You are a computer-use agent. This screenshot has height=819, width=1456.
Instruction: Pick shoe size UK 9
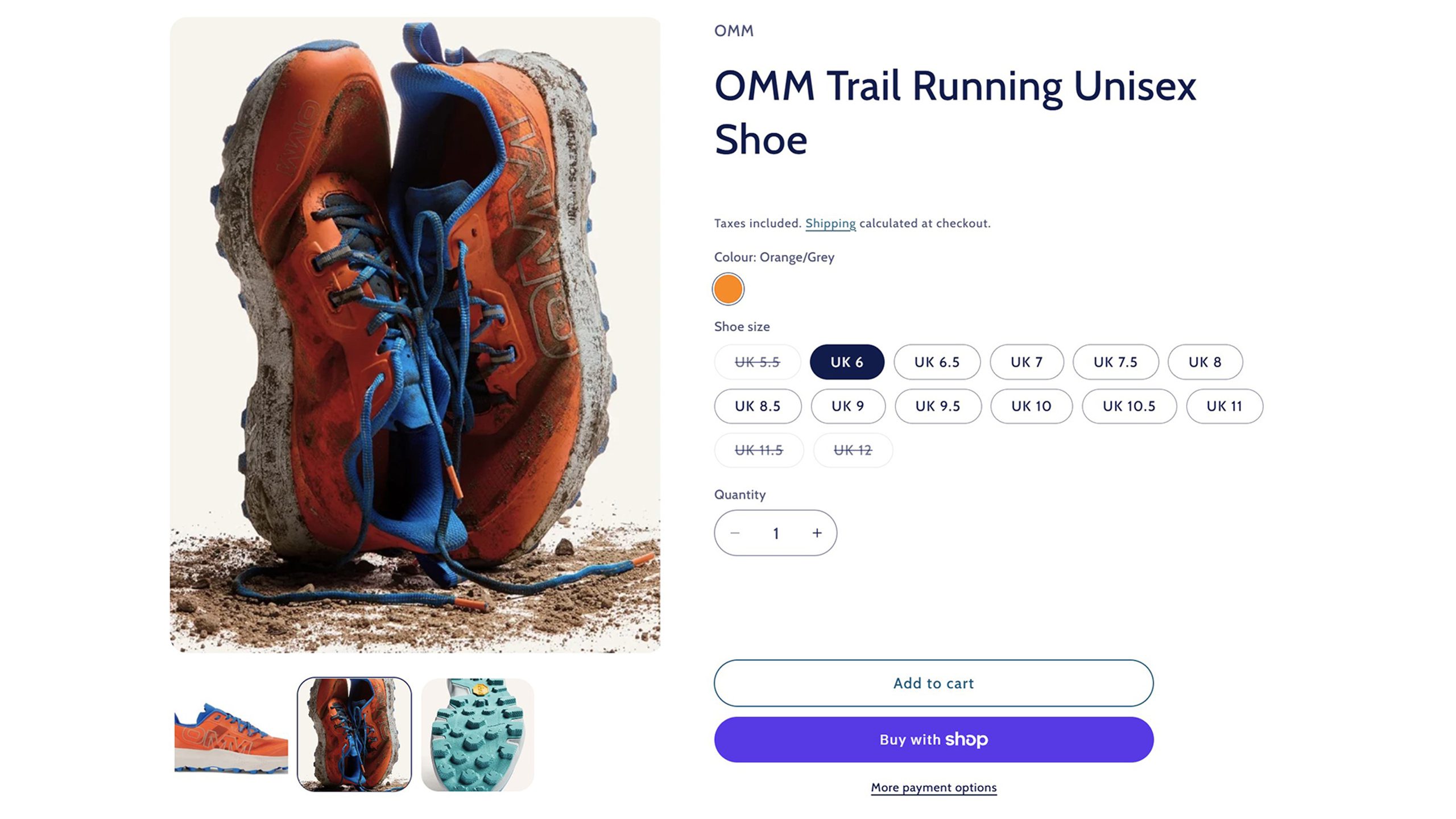tap(847, 406)
